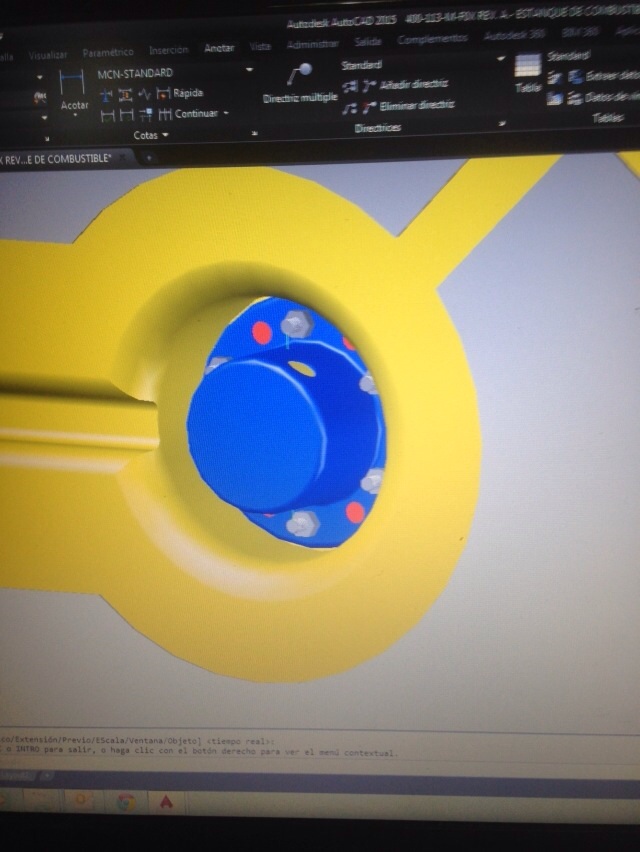Open Google Chrome from the taskbar

tap(126, 801)
